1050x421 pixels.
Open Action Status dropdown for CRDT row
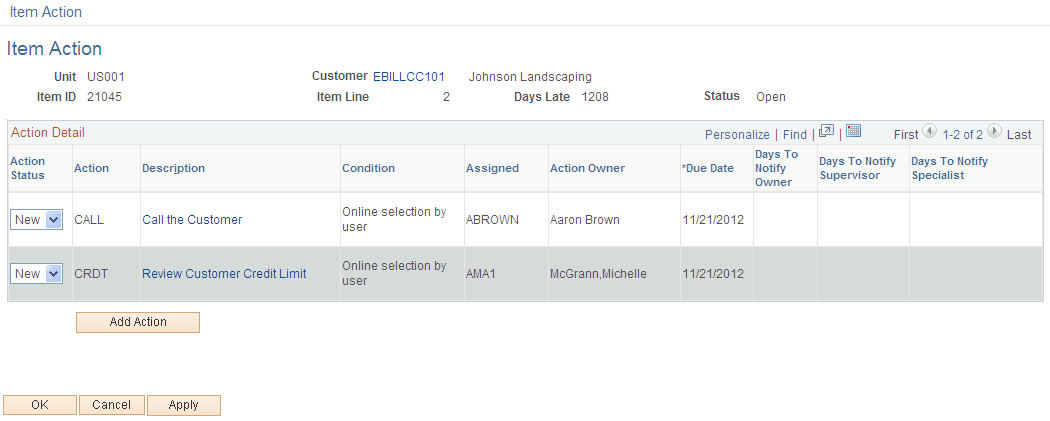(x=37, y=274)
